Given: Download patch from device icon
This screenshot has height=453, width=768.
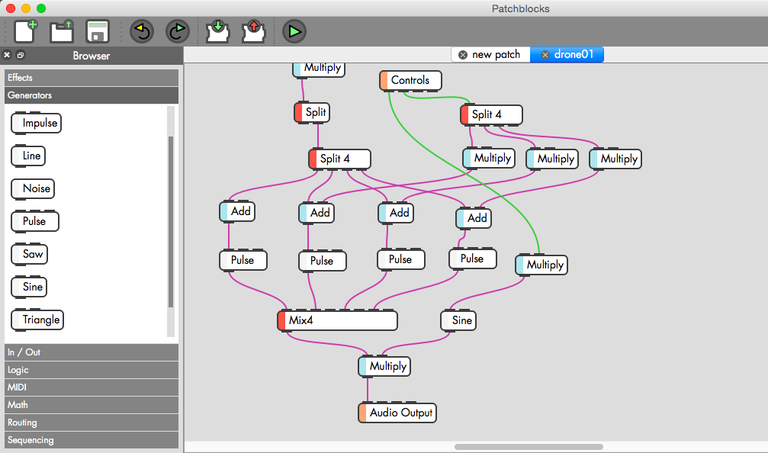Looking at the screenshot, I should [x=217, y=31].
